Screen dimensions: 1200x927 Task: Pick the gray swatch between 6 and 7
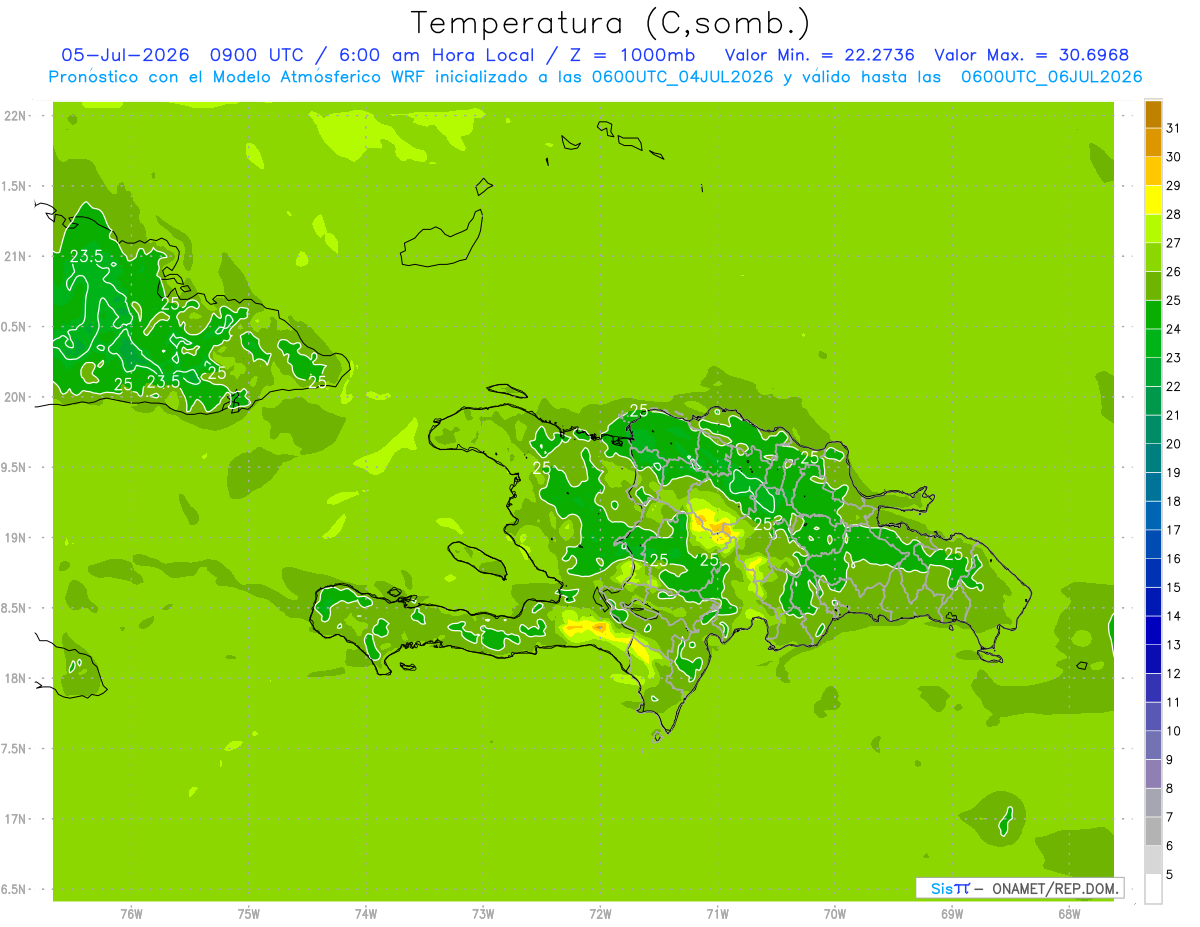1153,832
